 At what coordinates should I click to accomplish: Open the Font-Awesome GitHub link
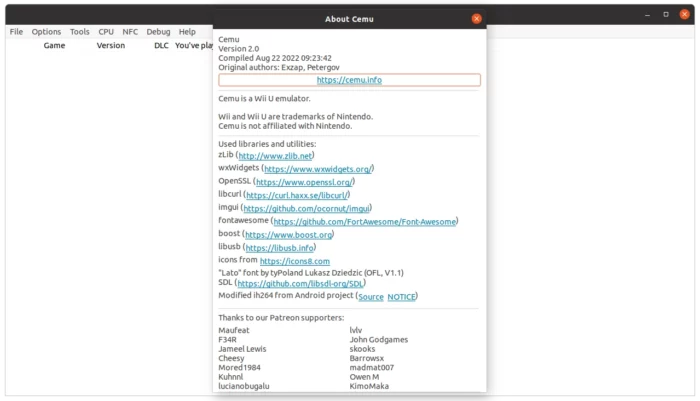(364, 221)
